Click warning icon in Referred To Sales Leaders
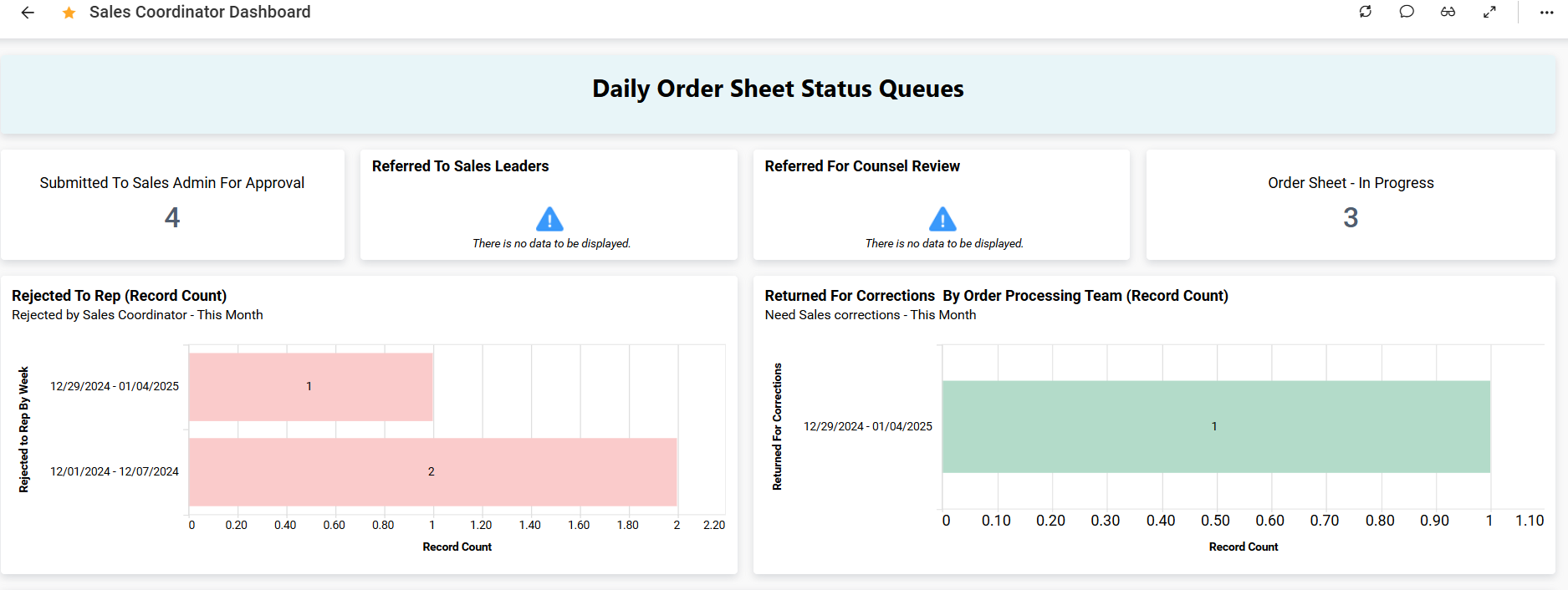The width and height of the screenshot is (1568, 590). pyautogui.click(x=549, y=219)
